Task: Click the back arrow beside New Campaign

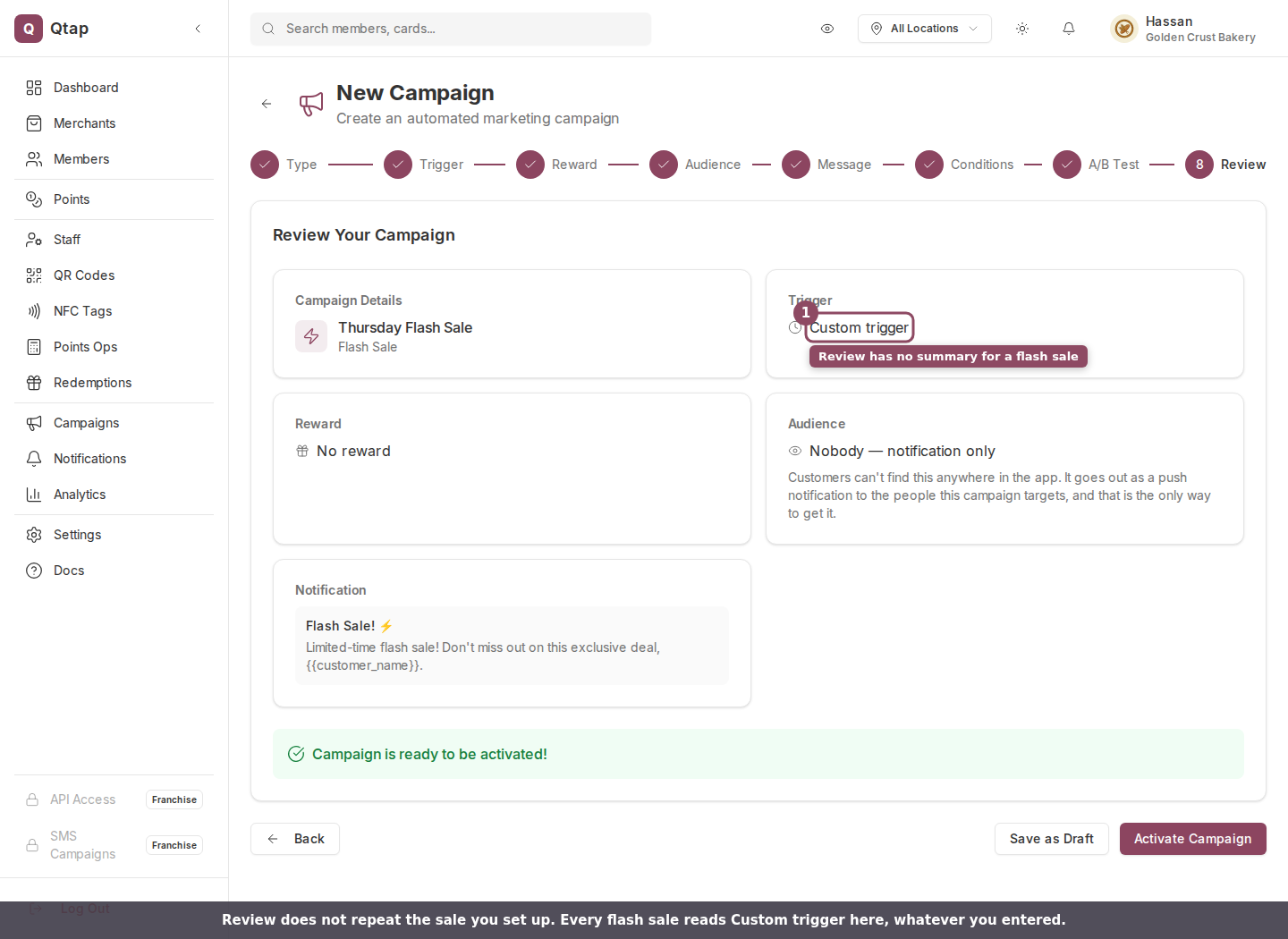Action: [x=267, y=104]
